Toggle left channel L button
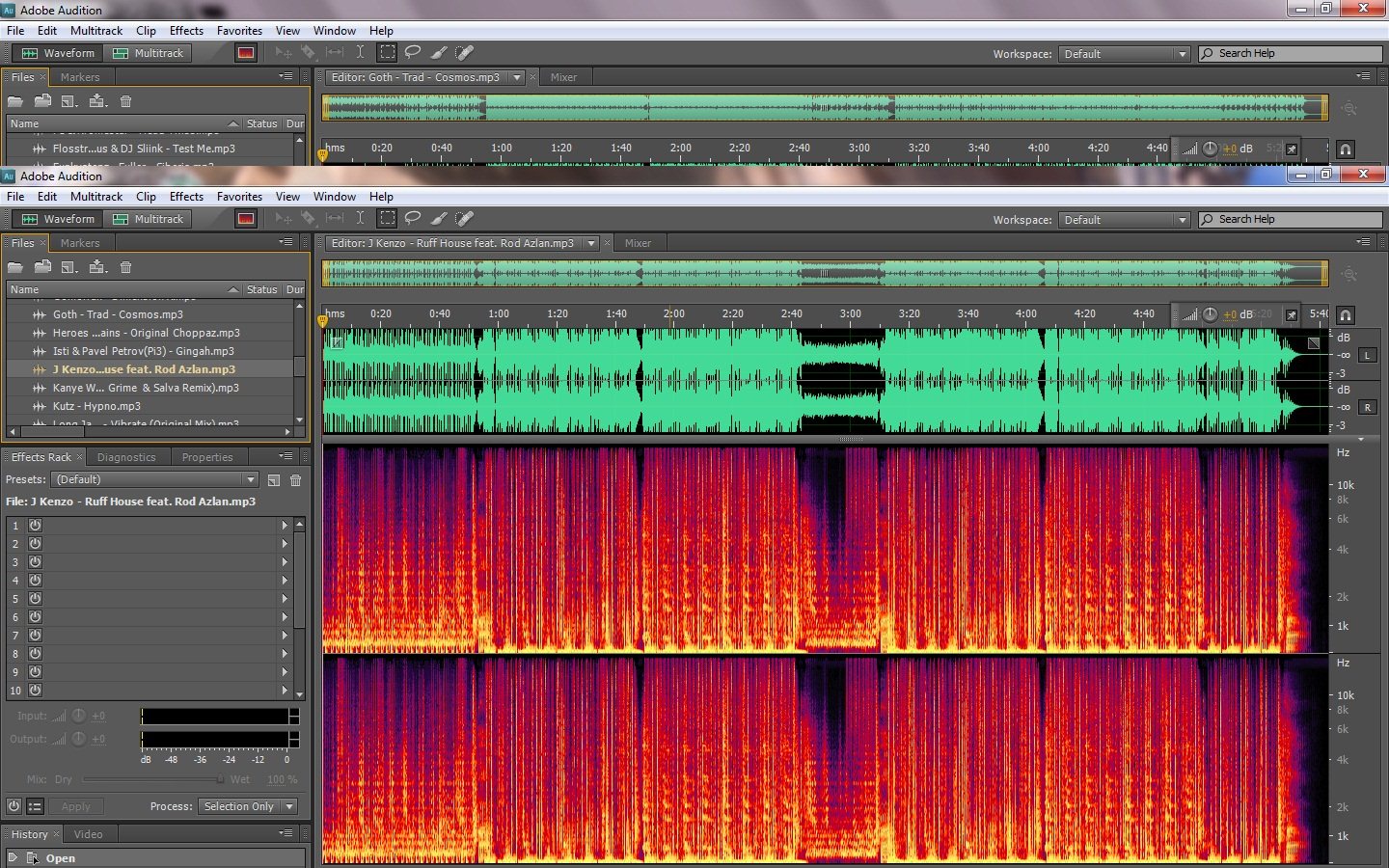This screenshot has height=868, width=1389. [x=1367, y=356]
